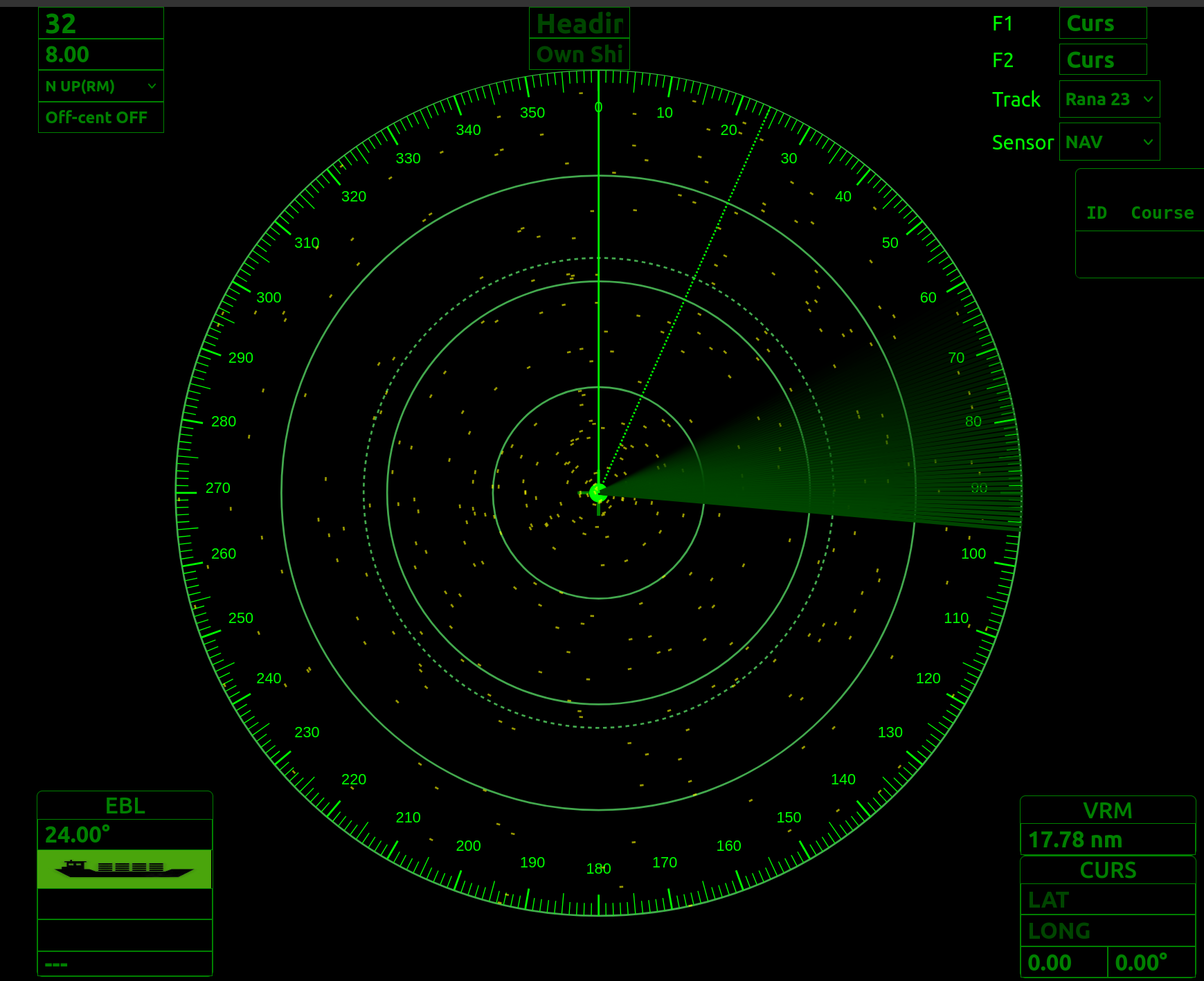
Task: Select the EBL panel header
Action: (125, 805)
